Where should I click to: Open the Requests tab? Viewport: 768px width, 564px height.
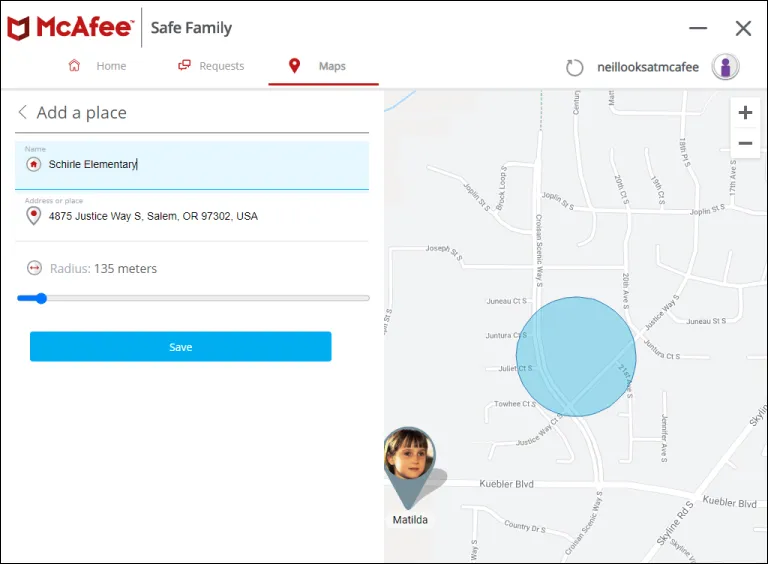[x=211, y=66]
